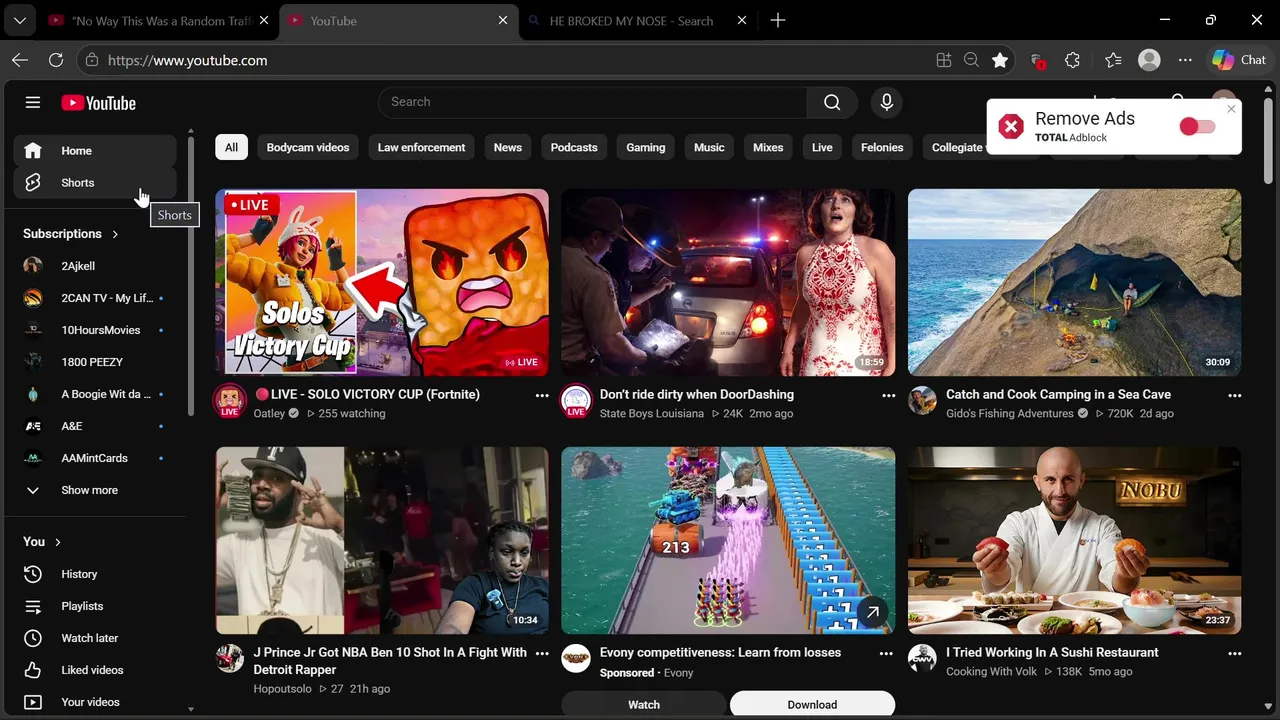The width and height of the screenshot is (1280, 720).
Task: Select the Felonies filter chip
Action: click(882, 148)
